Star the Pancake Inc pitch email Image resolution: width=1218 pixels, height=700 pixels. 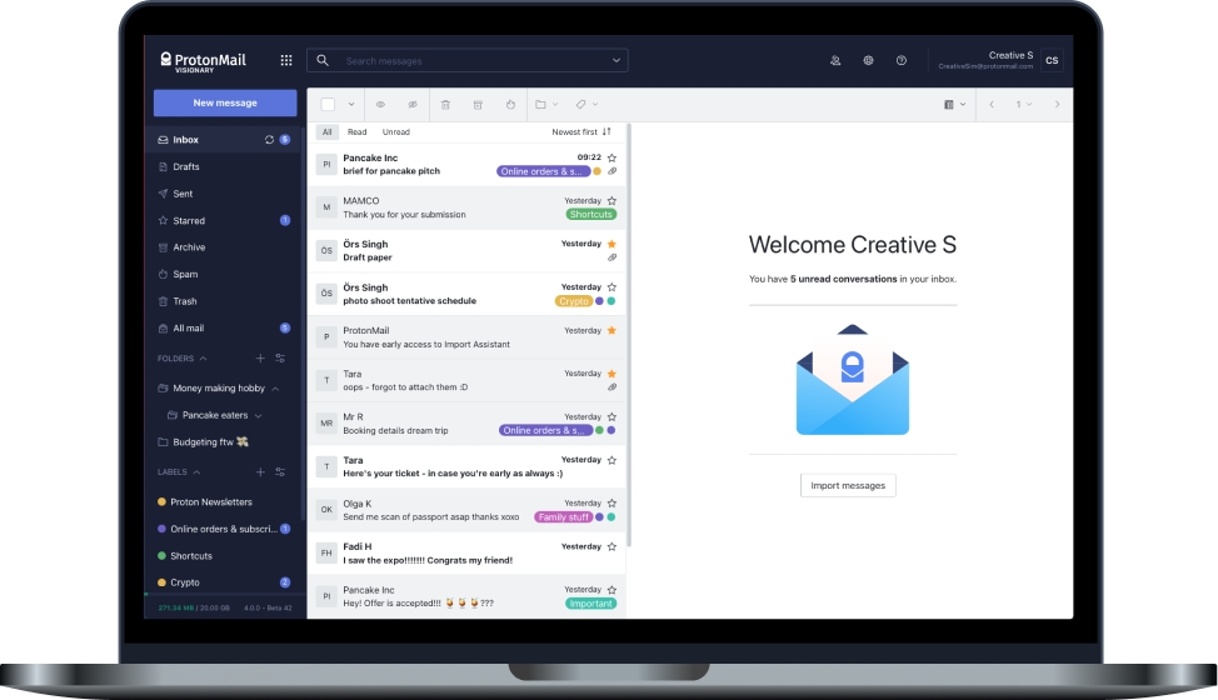coord(611,157)
